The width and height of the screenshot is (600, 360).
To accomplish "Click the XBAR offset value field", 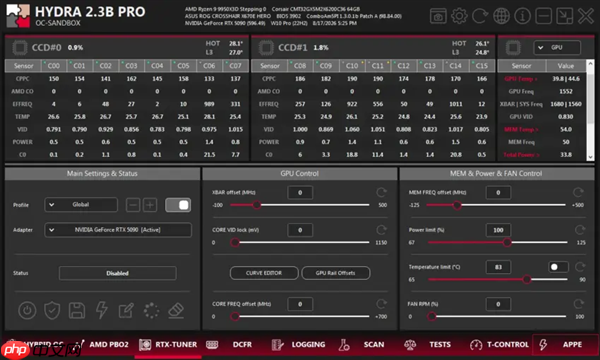I will (x=300, y=192).
